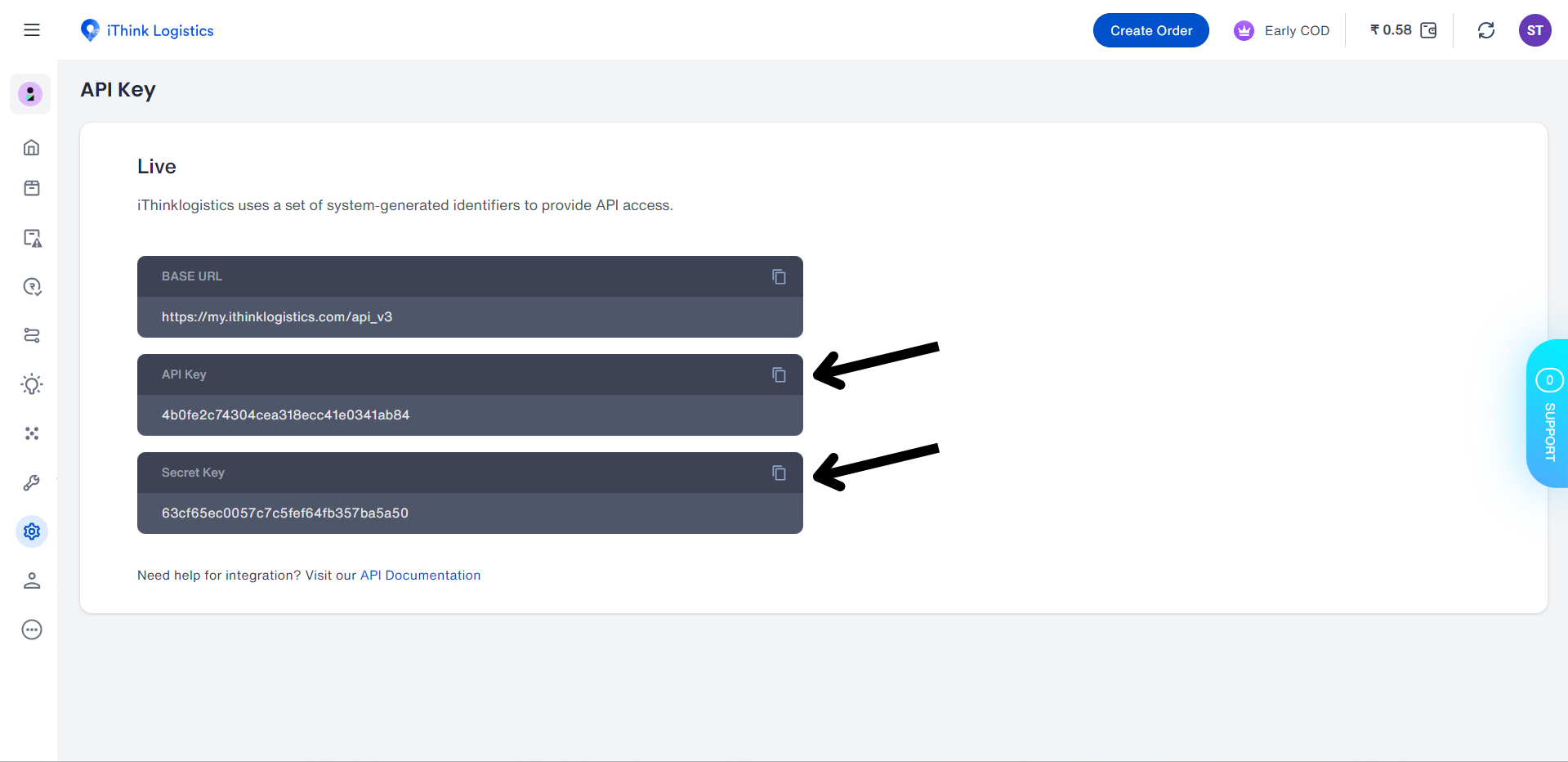
Task: Open the orders box sidebar icon
Action: pyautogui.click(x=32, y=188)
